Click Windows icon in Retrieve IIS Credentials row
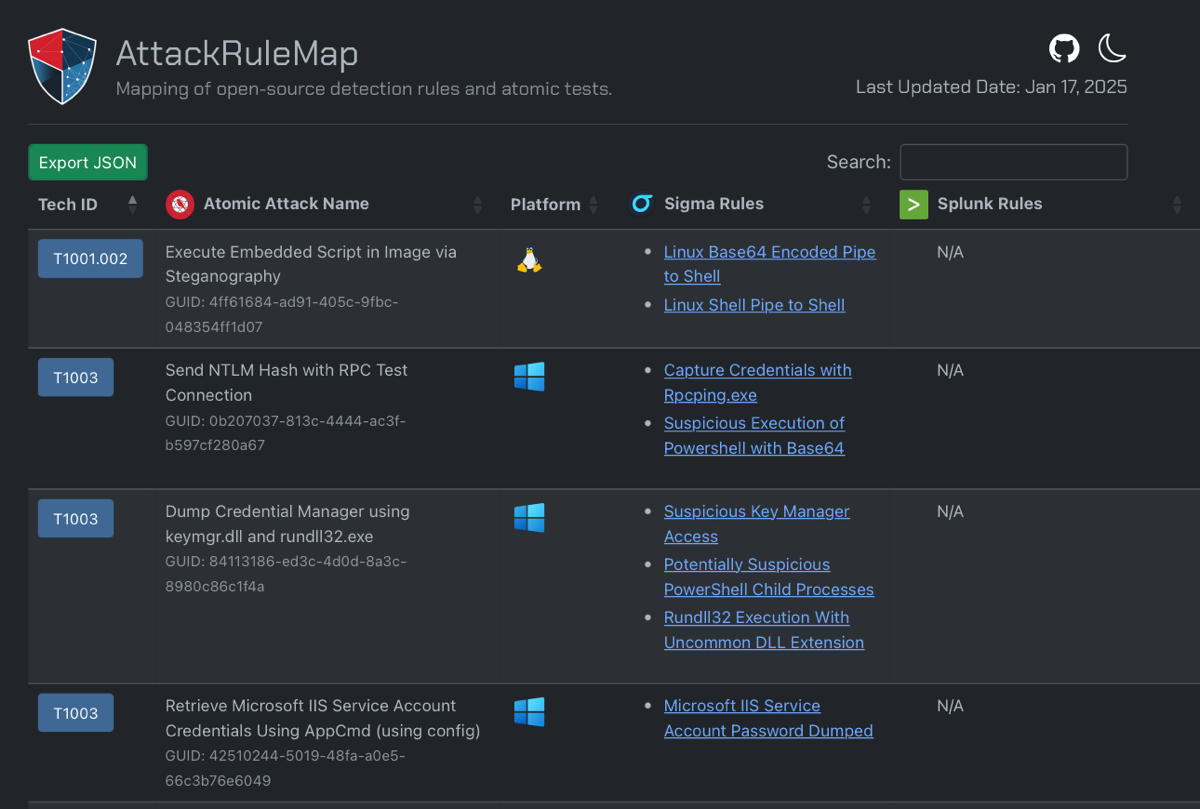The height and width of the screenshot is (809, 1200). coord(529,712)
